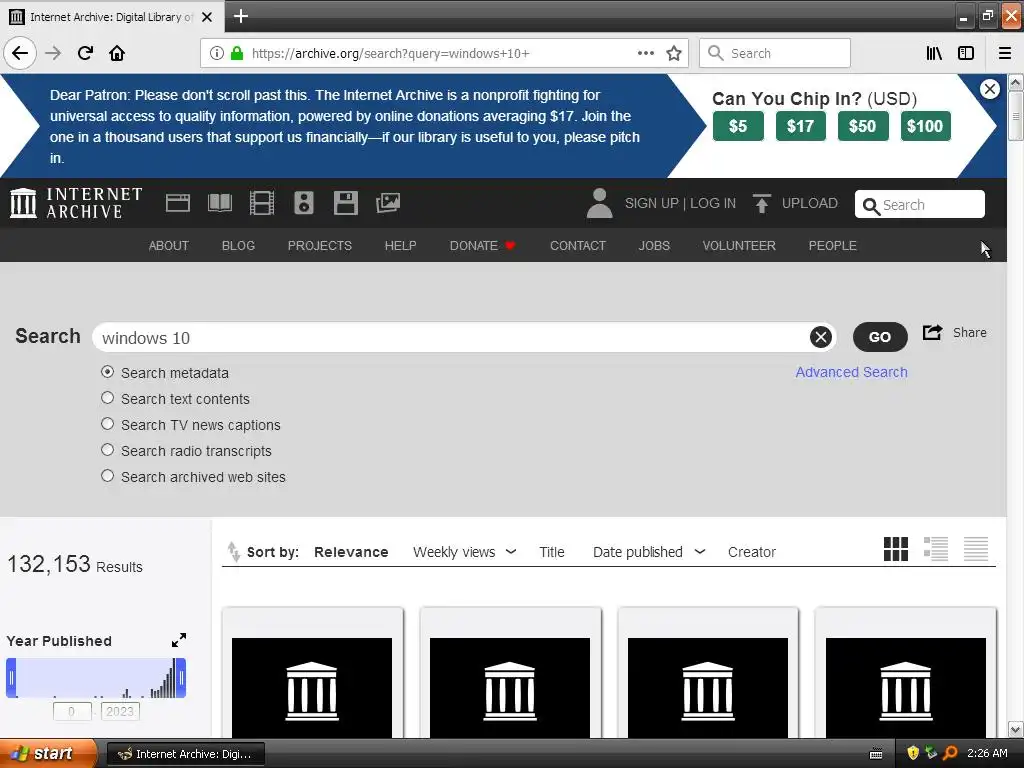Switch to tile grid view
This screenshot has width=1024, height=768.
pos(895,549)
